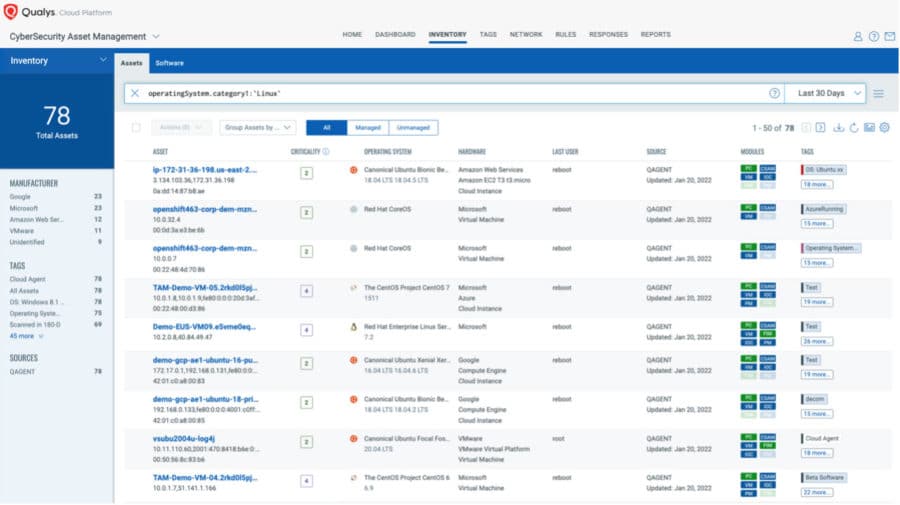The image size is (900, 505).
Task: Open the Dashboard menu item
Action: click(x=395, y=35)
